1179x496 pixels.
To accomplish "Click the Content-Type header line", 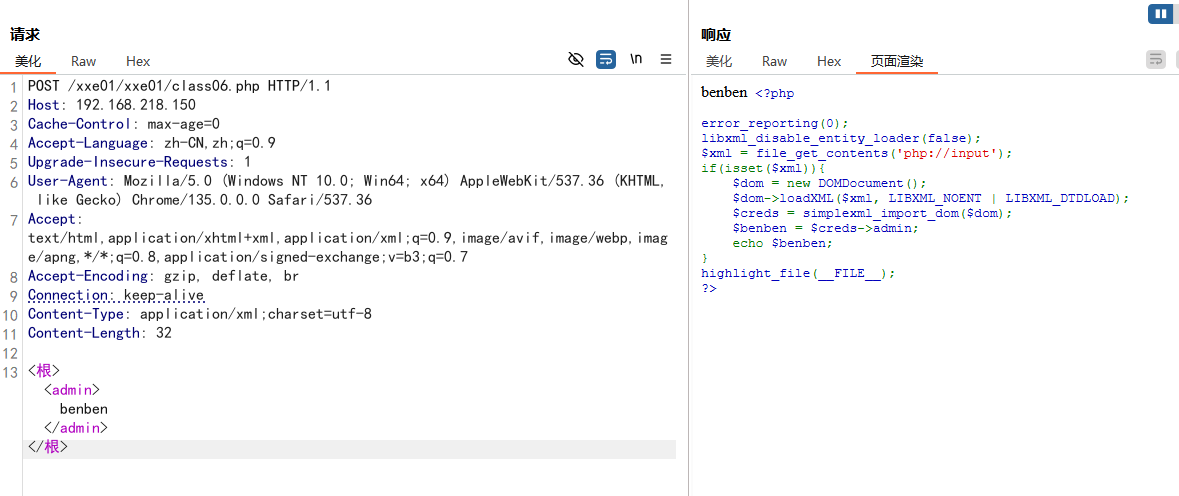I will [x=199, y=314].
